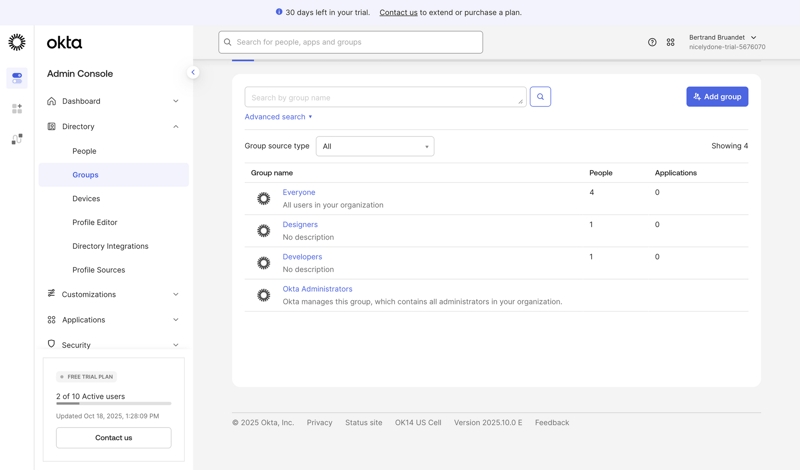
Task: Open Devices in the Directory menu
Action: click(x=86, y=199)
